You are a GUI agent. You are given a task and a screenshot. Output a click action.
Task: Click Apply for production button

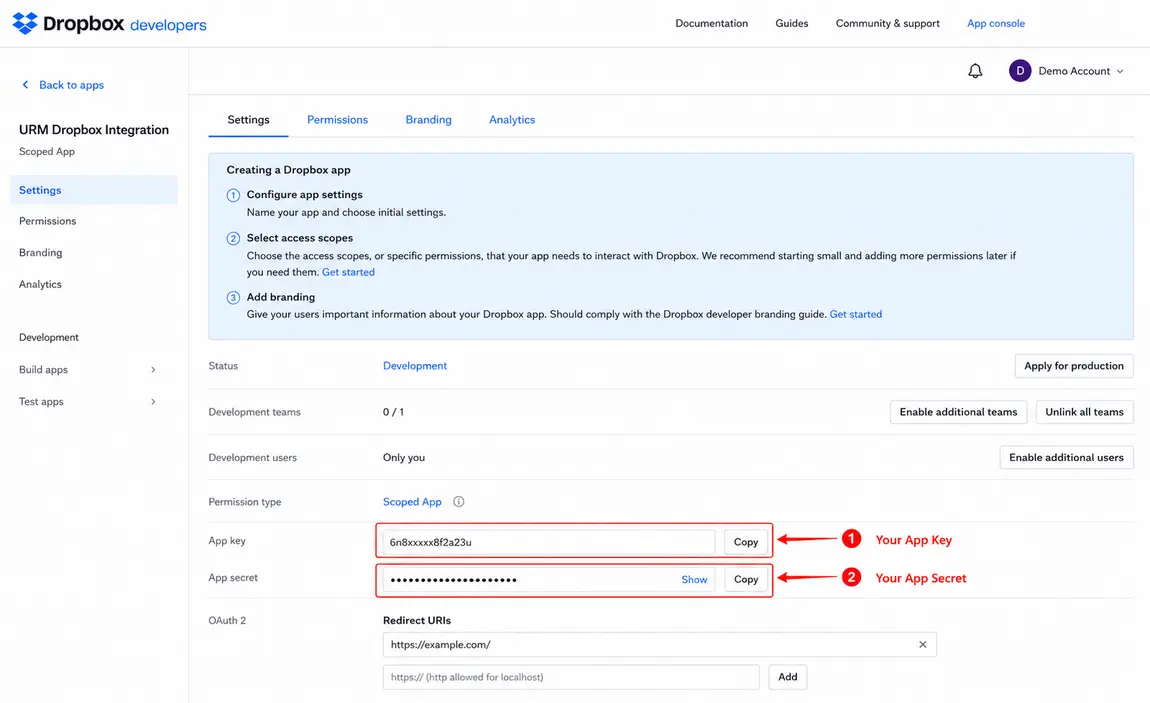tap(1074, 366)
